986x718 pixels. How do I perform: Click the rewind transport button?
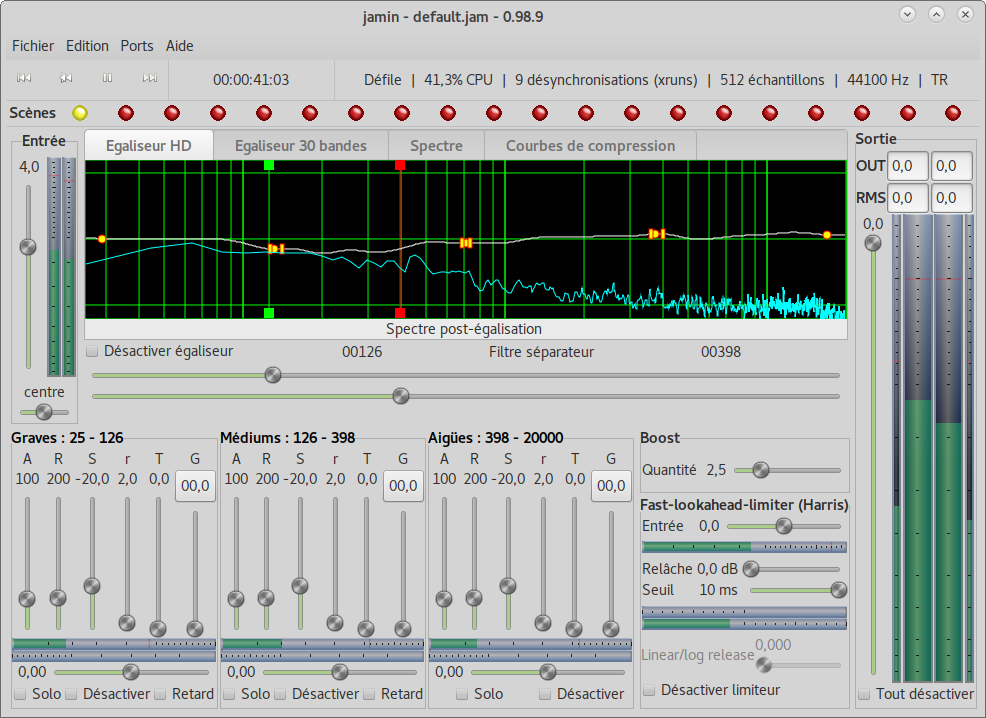(66, 79)
